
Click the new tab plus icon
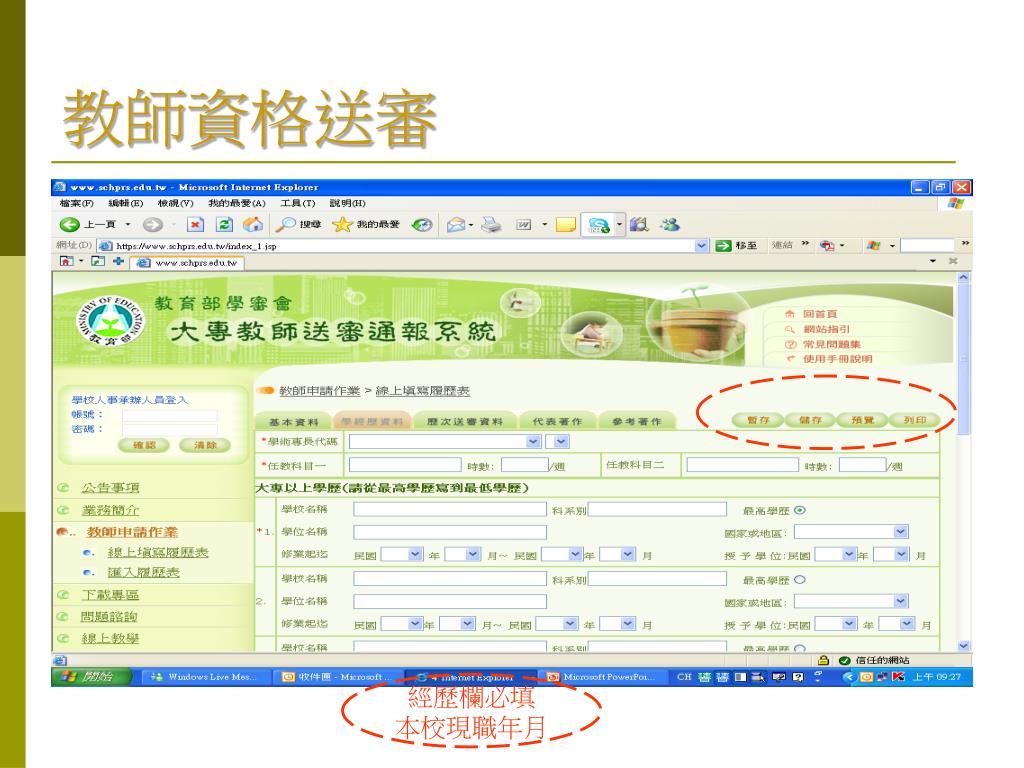(118, 261)
